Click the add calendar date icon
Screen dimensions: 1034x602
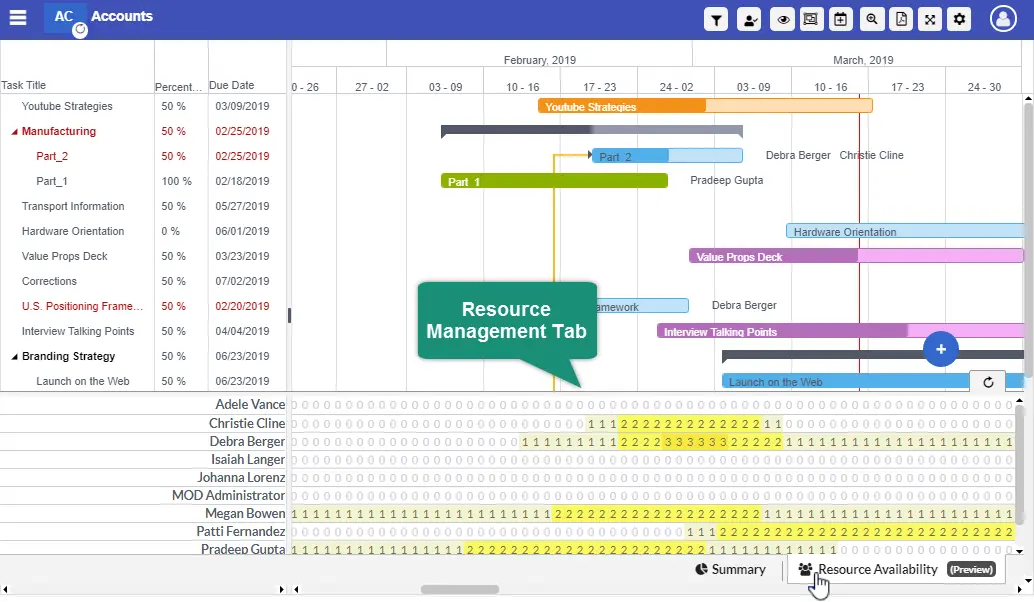(841, 19)
